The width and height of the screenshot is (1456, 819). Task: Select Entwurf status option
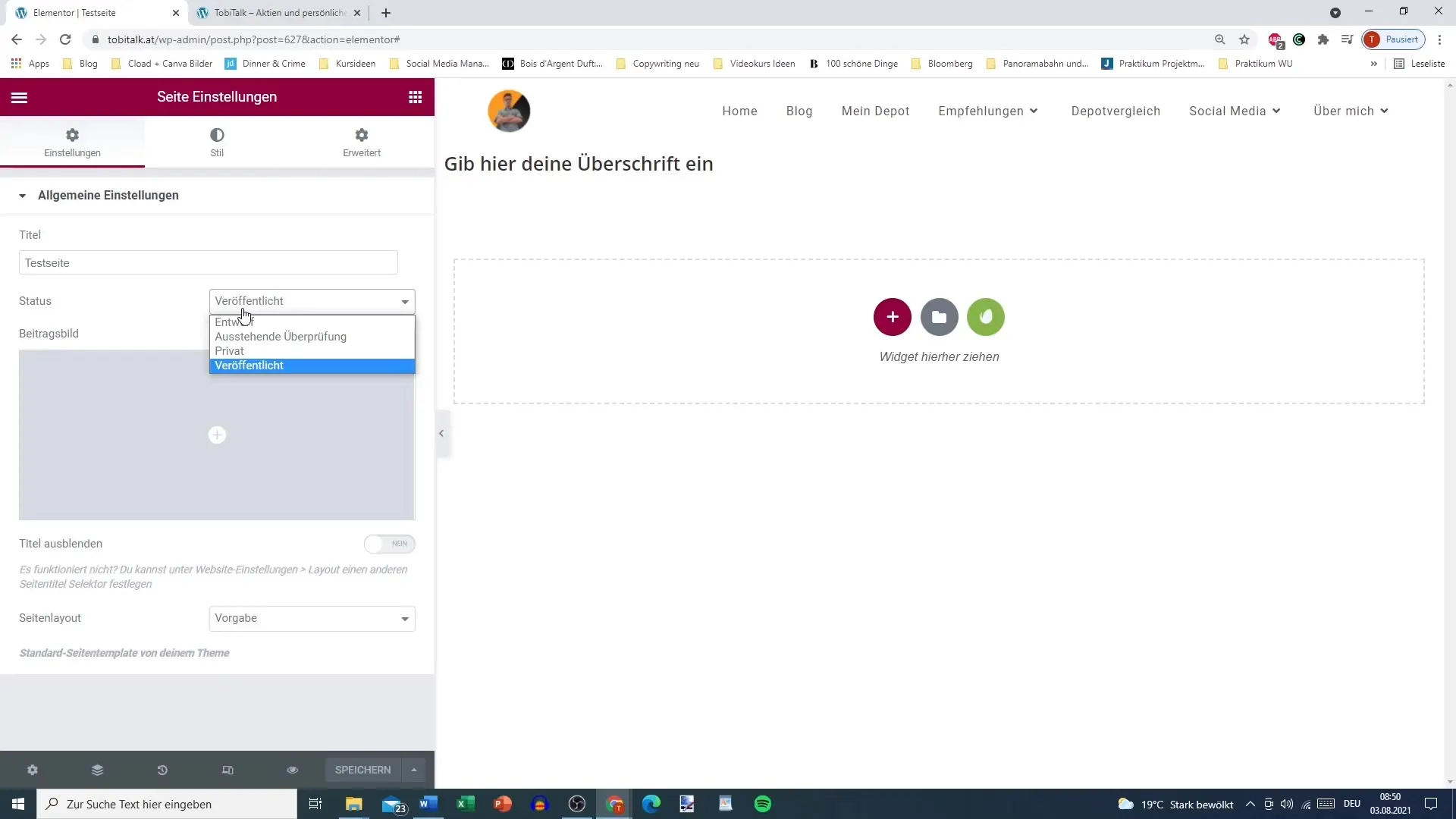pos(312,322)
